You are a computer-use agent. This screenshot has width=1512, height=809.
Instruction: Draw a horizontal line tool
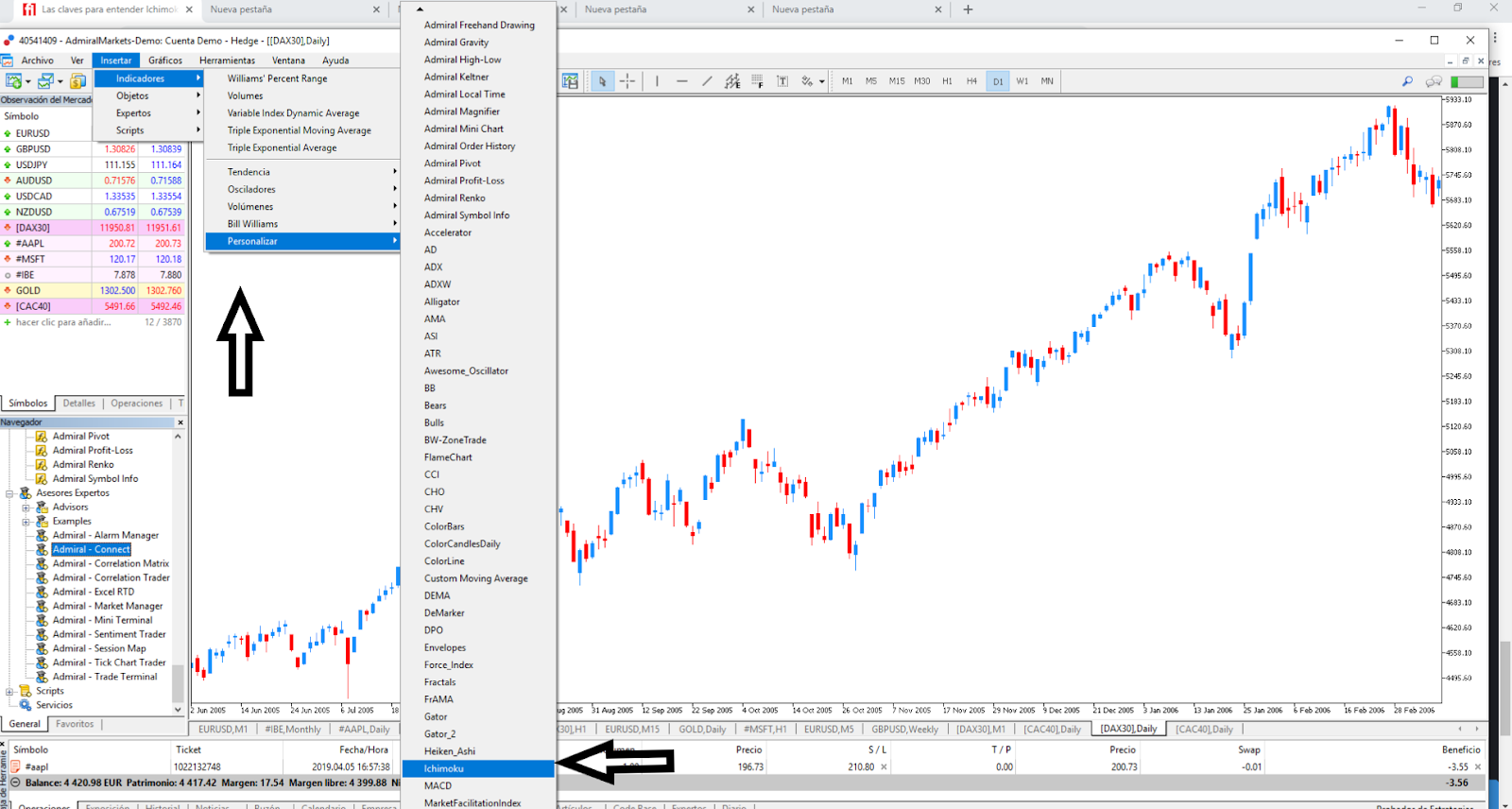(x=682, y=81)
